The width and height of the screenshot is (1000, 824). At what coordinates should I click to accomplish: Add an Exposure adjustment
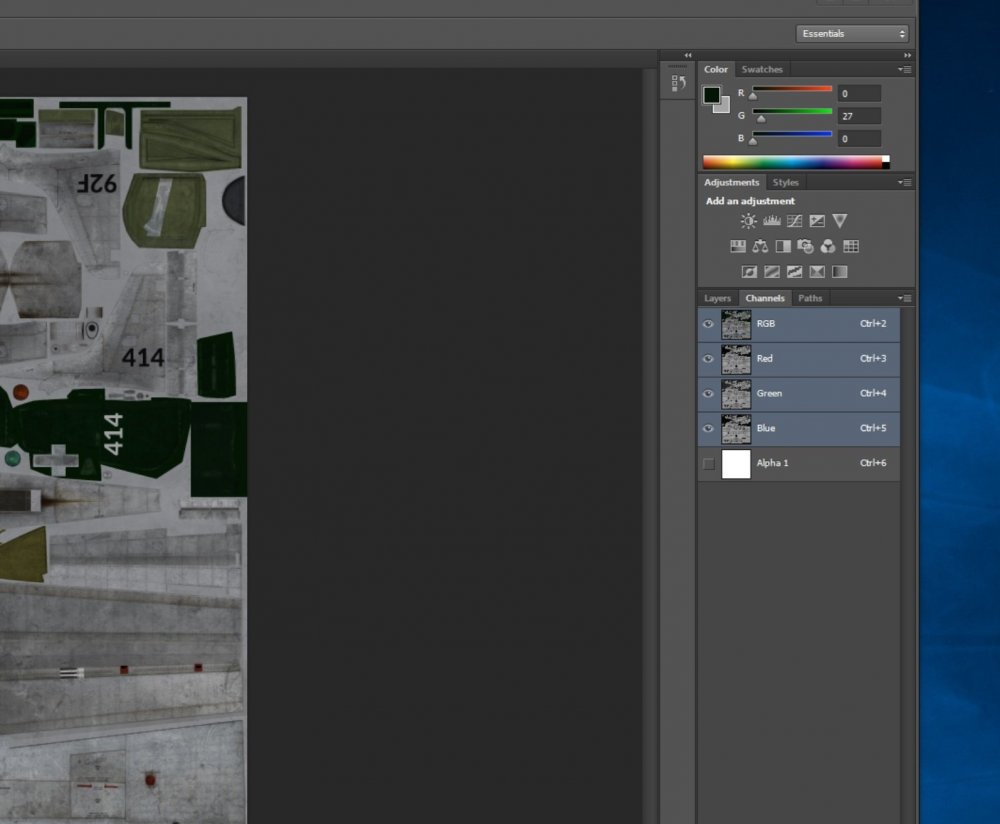click(817, 221)
